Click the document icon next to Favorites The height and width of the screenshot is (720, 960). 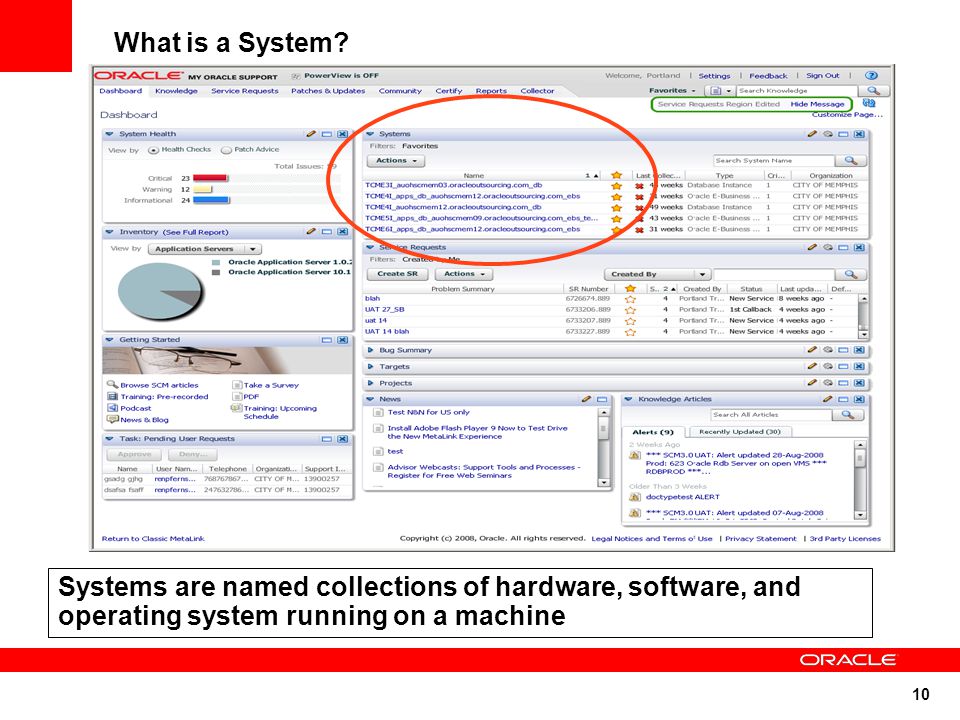(x=714, y=91)
